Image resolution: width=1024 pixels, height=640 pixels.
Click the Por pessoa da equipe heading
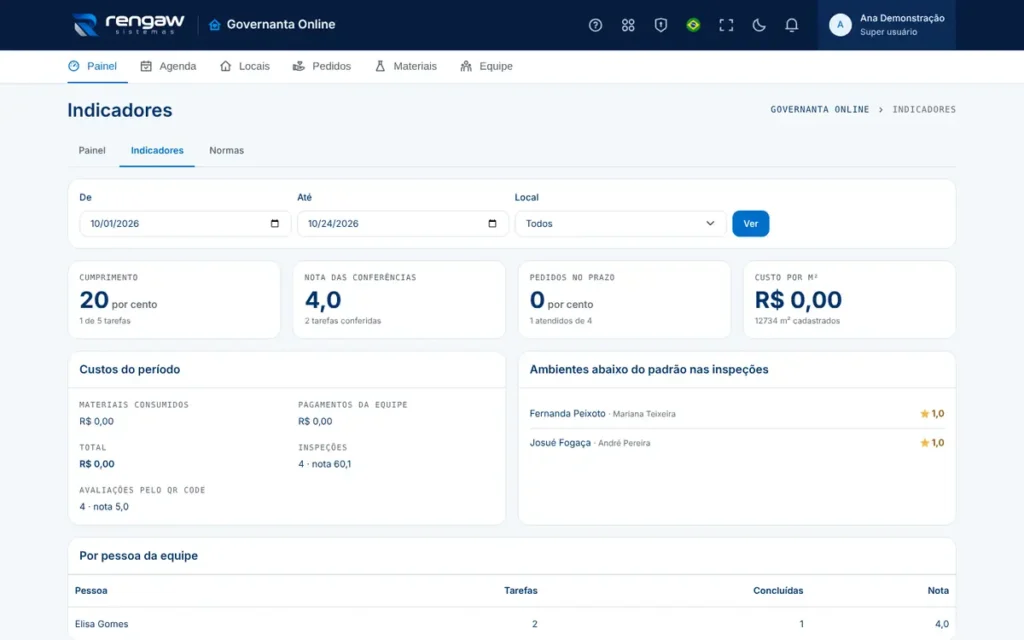138,556
